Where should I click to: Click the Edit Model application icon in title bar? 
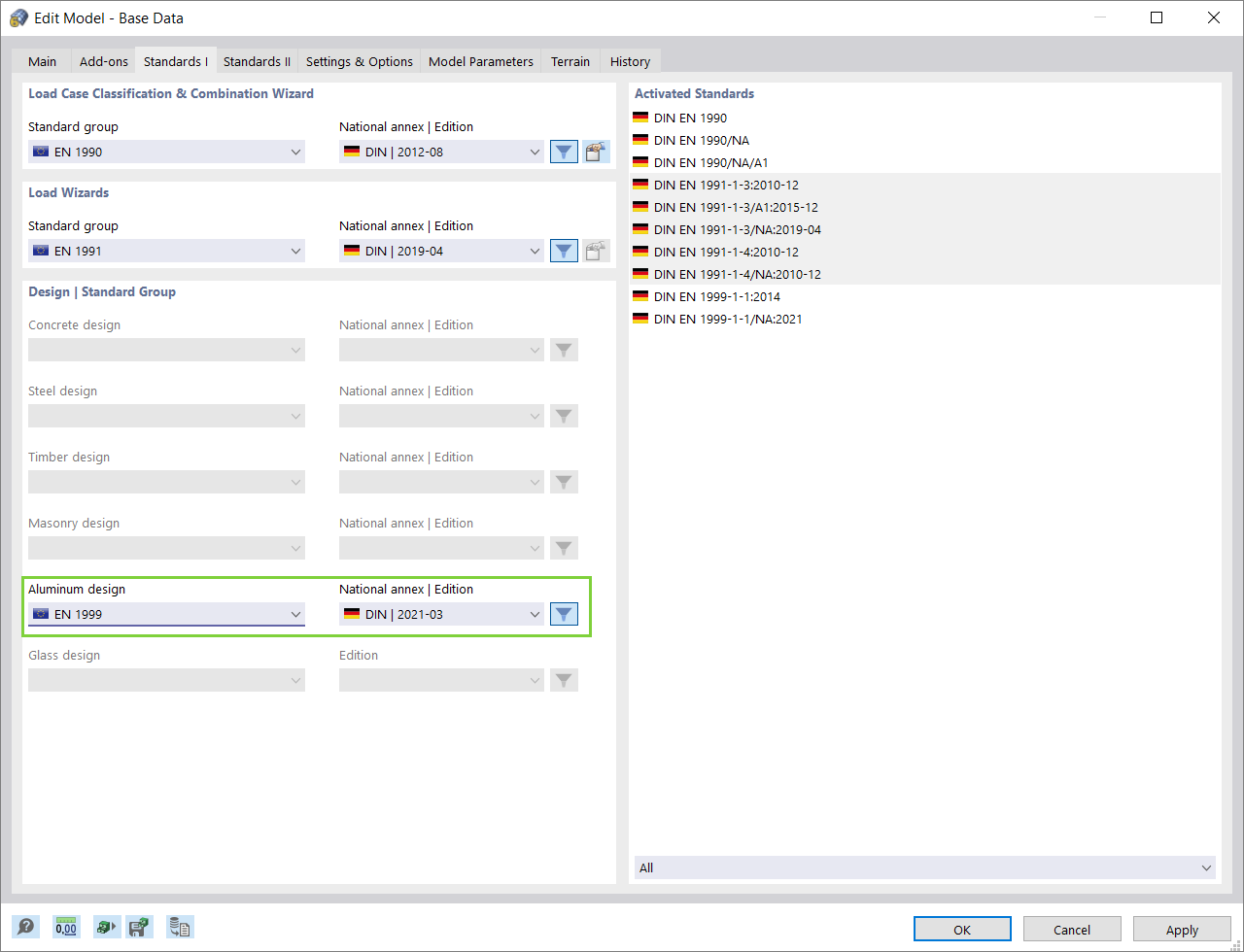tap(18, 17)
